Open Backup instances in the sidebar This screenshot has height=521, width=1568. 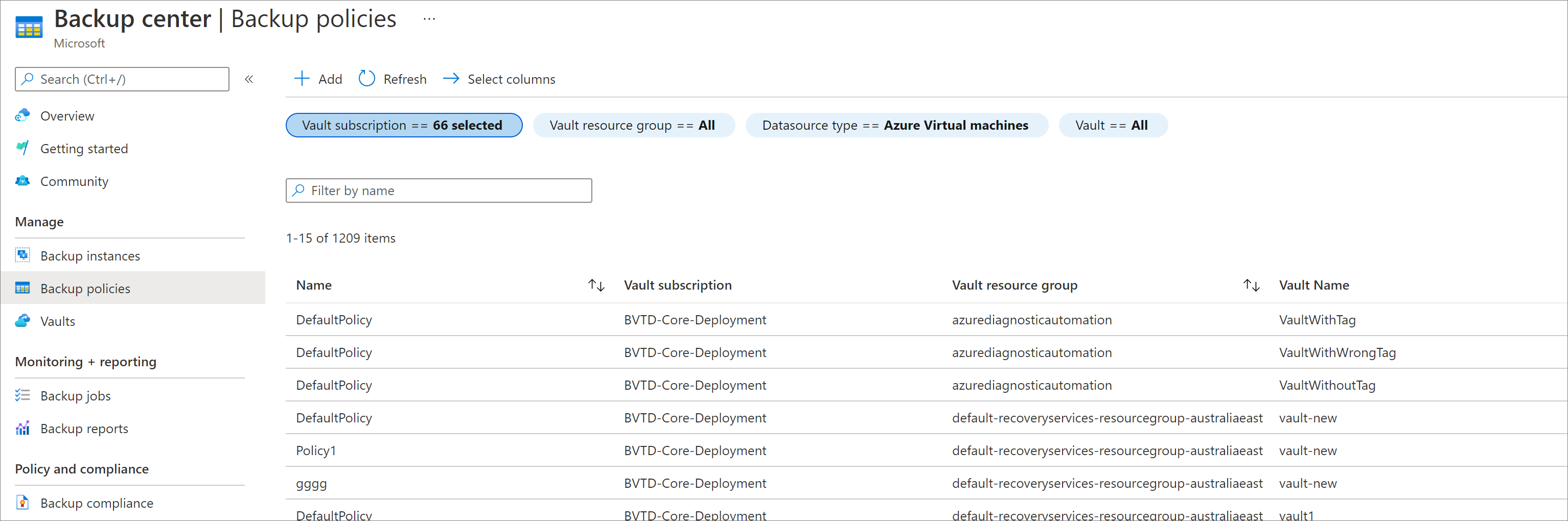[90, 255]
